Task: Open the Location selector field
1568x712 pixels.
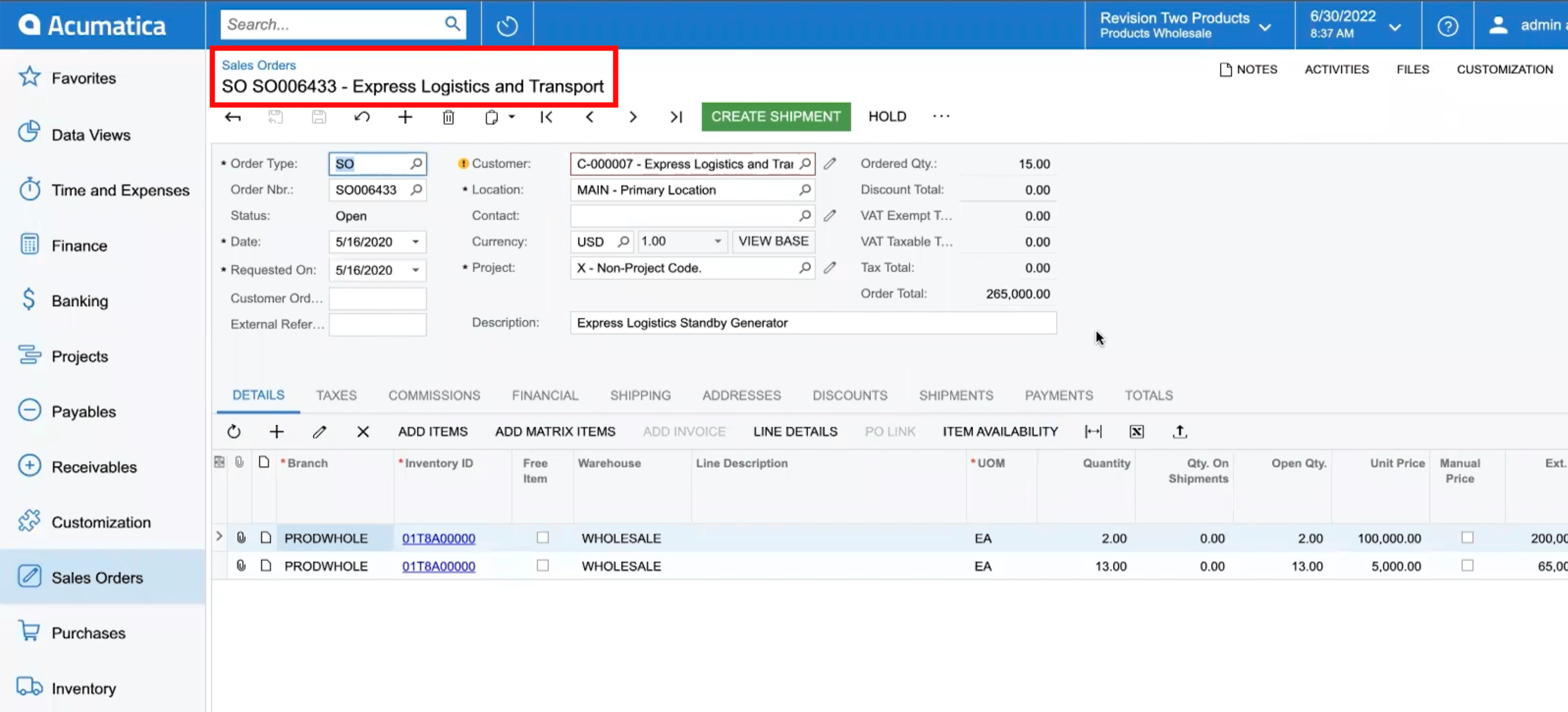Action: click(692, 190)
